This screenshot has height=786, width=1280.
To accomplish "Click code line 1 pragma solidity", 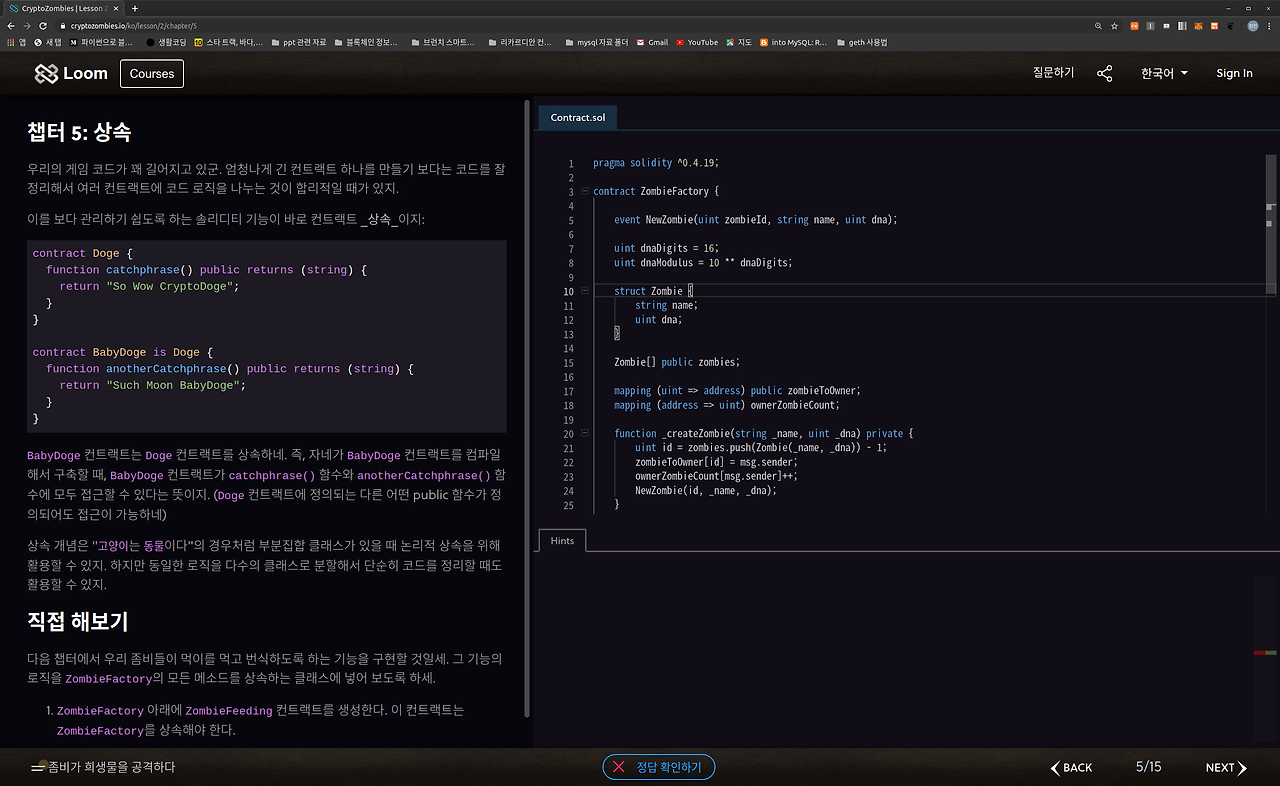I will 656,163.
